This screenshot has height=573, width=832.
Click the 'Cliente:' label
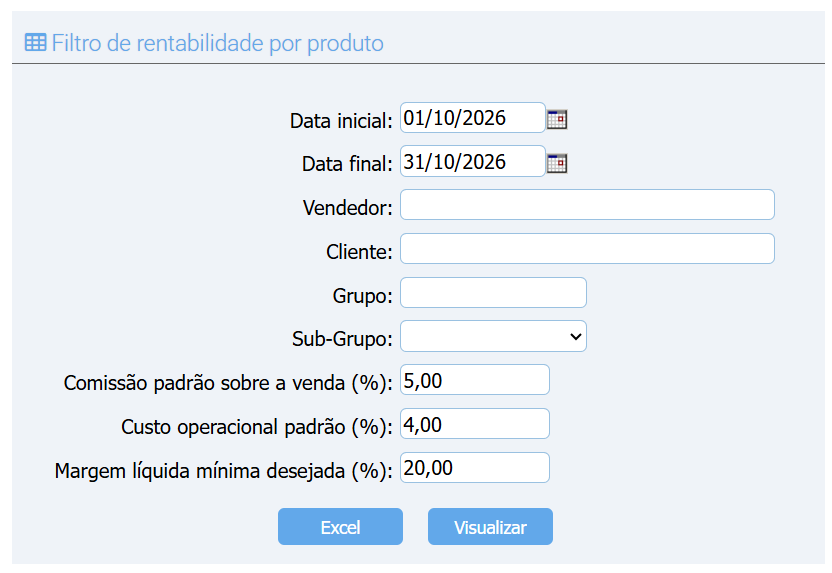point(359,252)
